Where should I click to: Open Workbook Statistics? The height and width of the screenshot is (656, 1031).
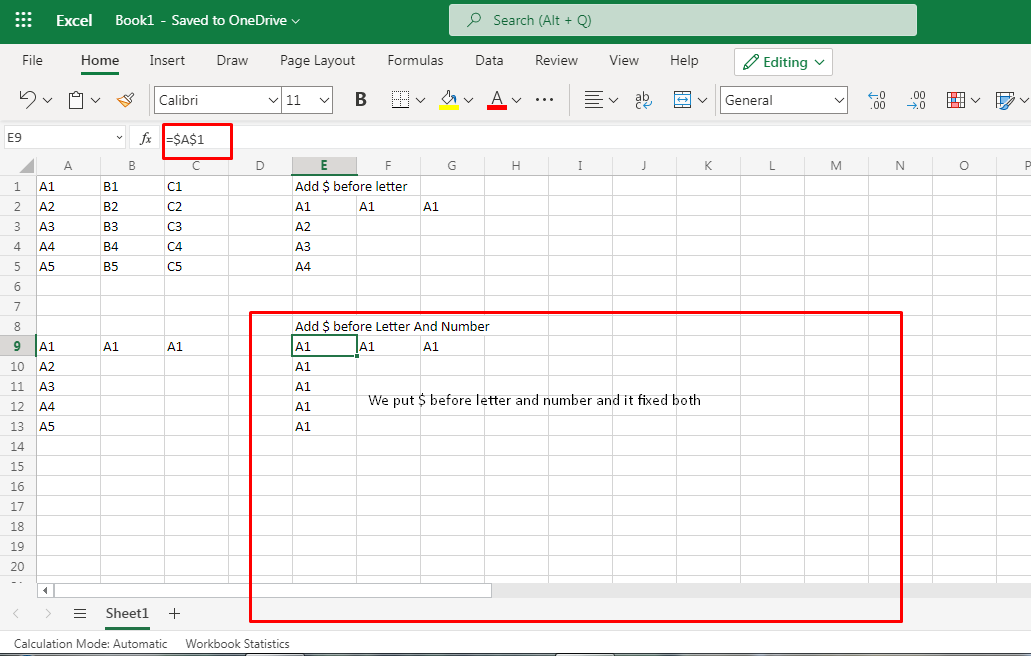tap(237, 644)
